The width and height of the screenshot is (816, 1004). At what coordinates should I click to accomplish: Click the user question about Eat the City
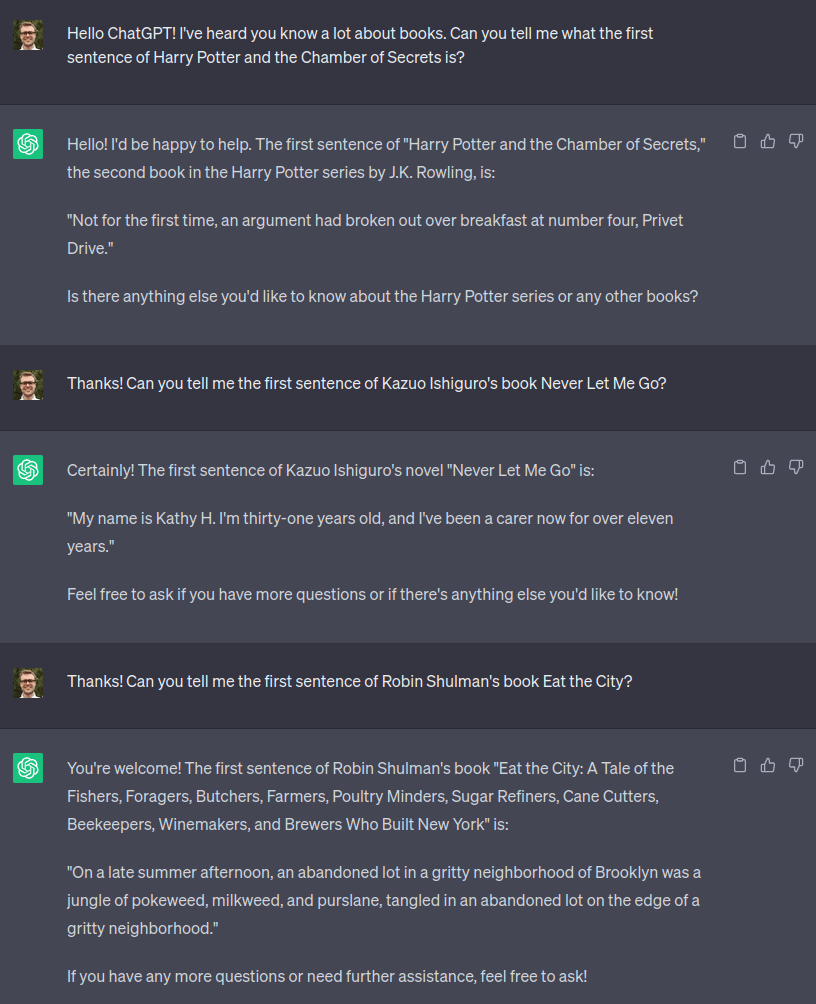click(349, 681)
